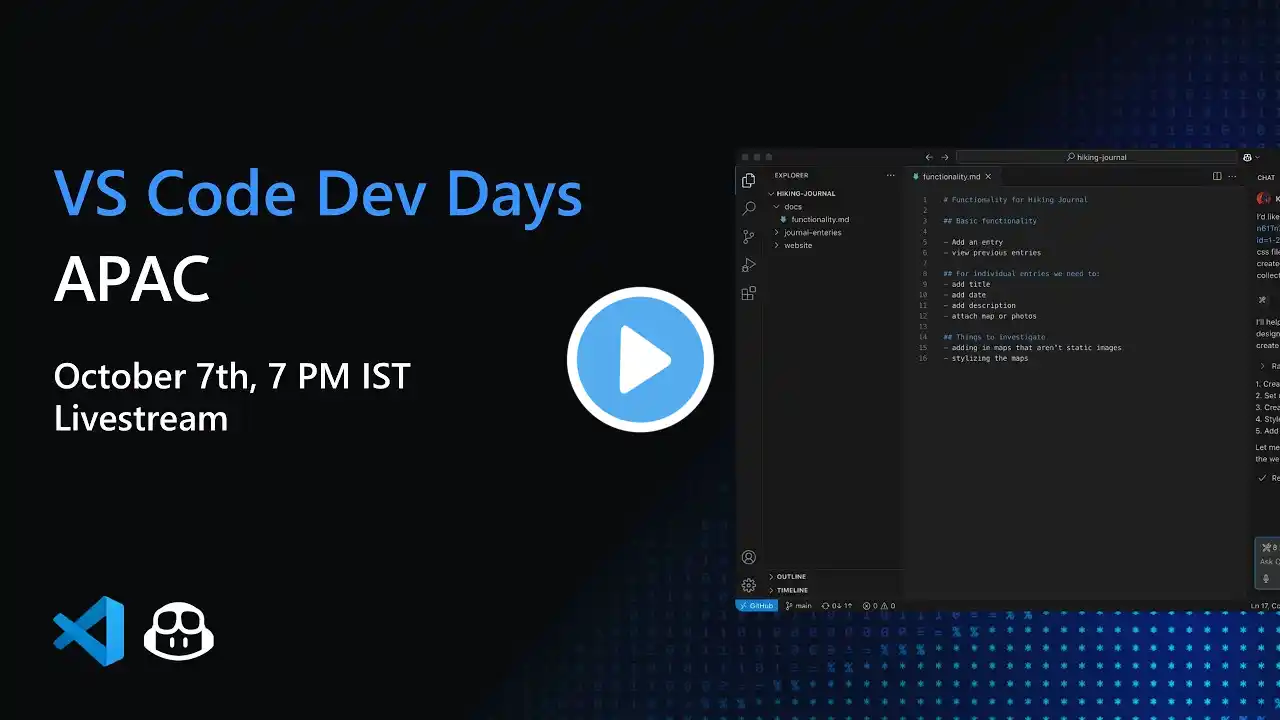Viewport: 1280px width, 720px height.
Task: Close the functionality.md tab
Action: tap(988, 176)
